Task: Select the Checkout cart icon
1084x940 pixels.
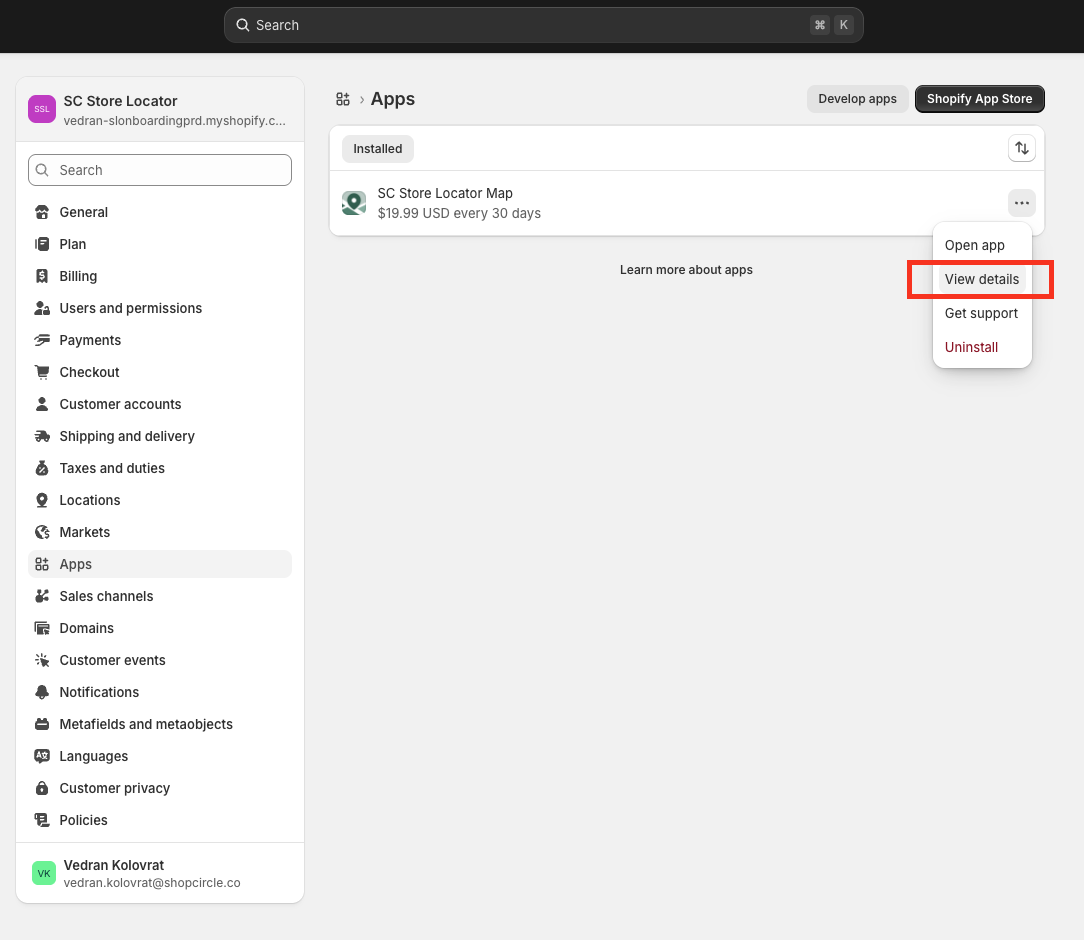Action: [x=42, y=372]
